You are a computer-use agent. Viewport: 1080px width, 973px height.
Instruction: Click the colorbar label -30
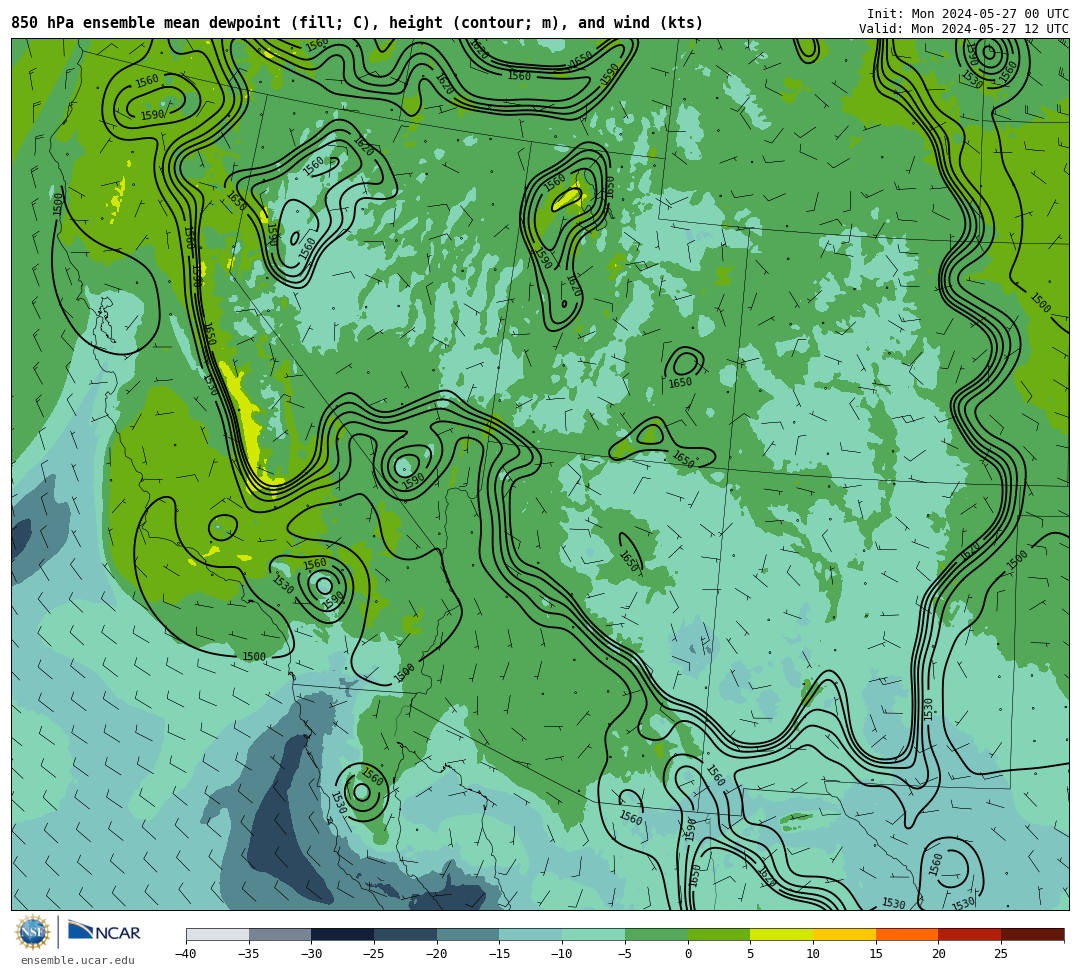[x=311, y=954]
